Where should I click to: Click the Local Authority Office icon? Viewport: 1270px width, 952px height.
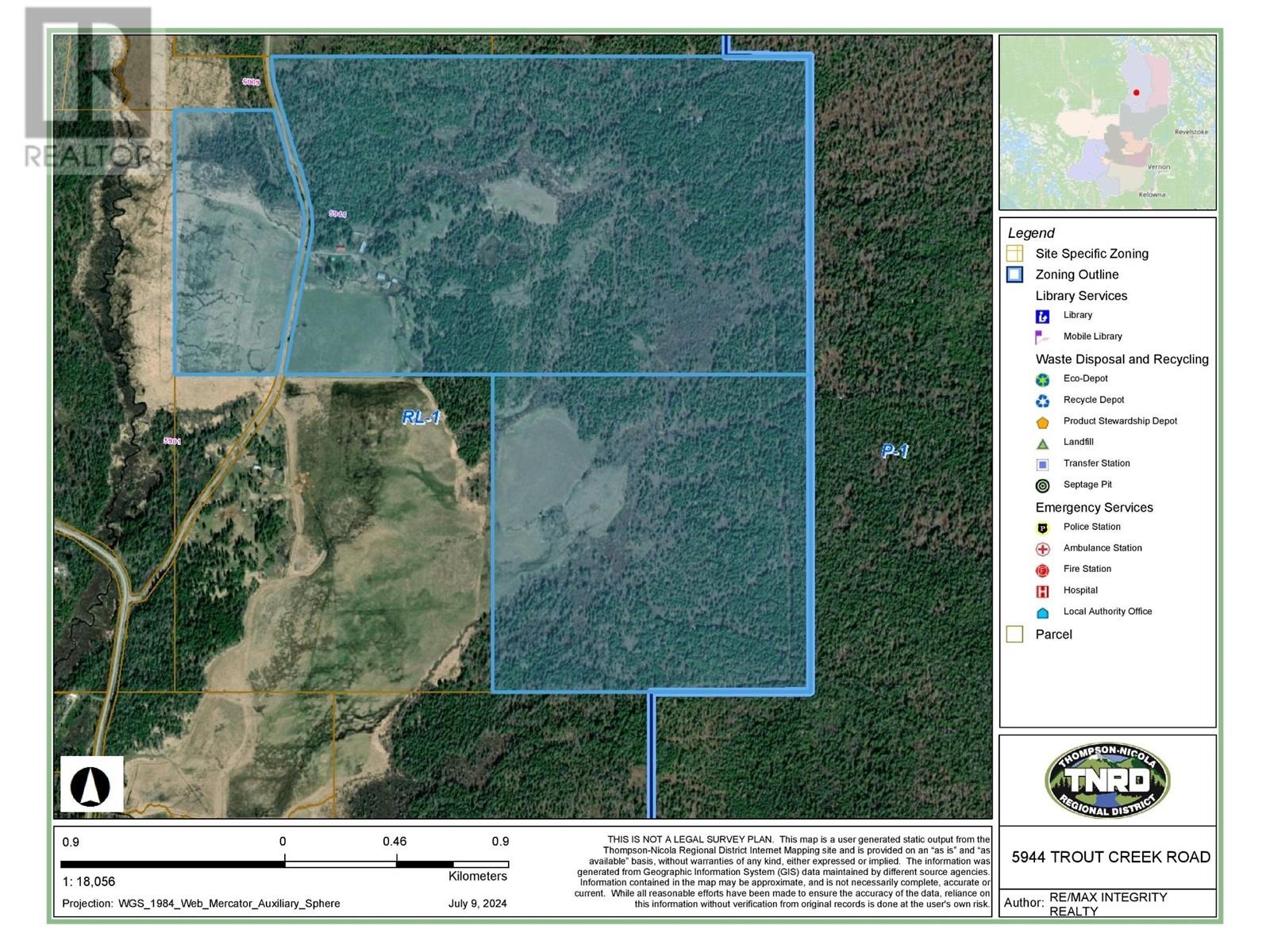1042,612
